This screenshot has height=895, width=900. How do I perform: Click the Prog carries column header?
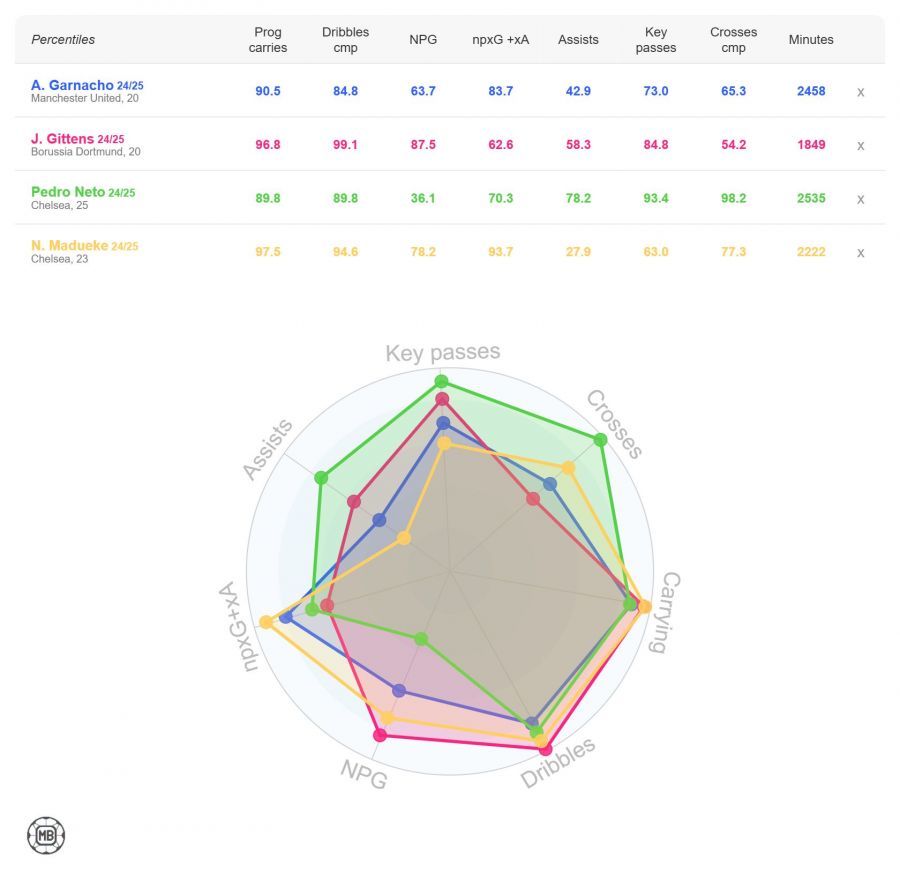point(268,40)
